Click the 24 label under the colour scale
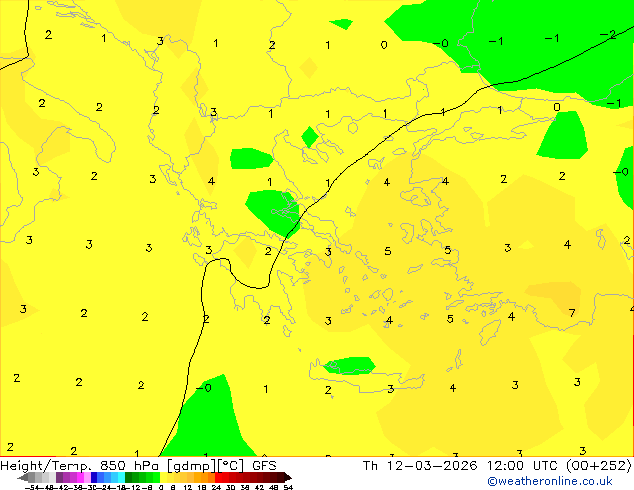The height and width of the screenshot is (490, 634). coord(216,487)
